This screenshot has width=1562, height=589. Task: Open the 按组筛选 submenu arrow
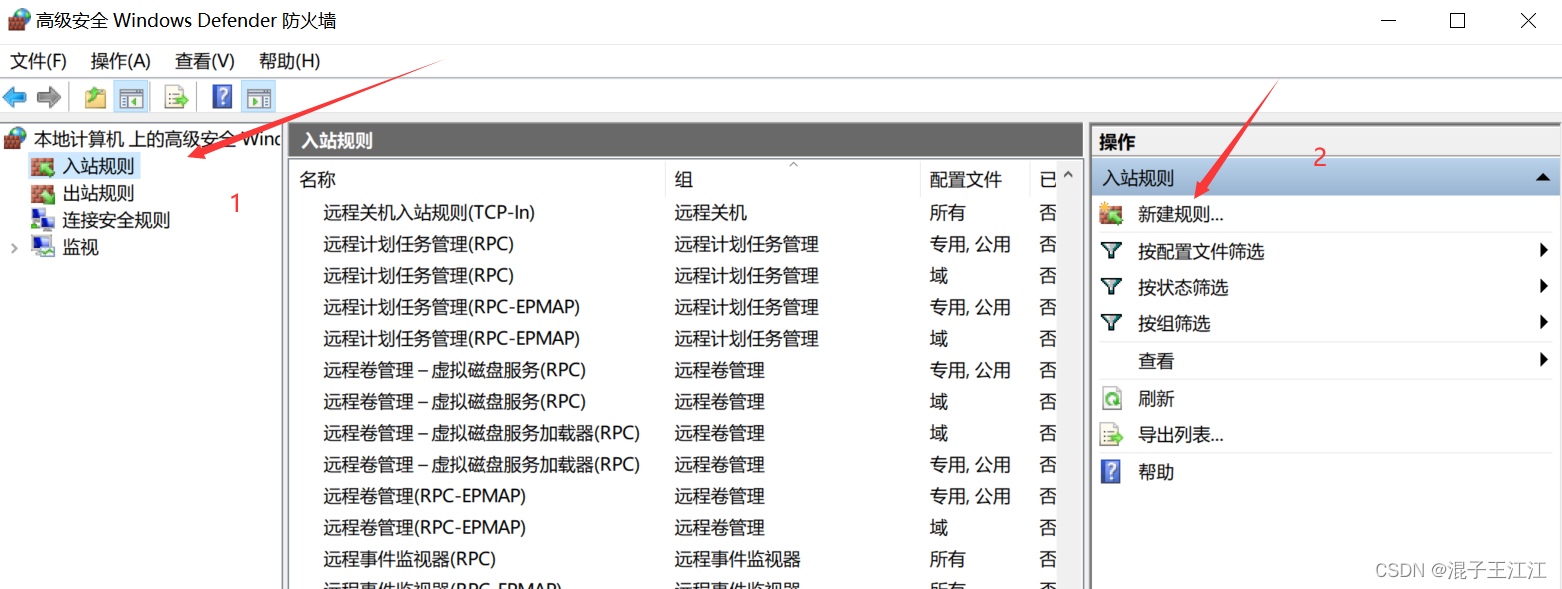pyautogui.click(x=1544, y=323)
